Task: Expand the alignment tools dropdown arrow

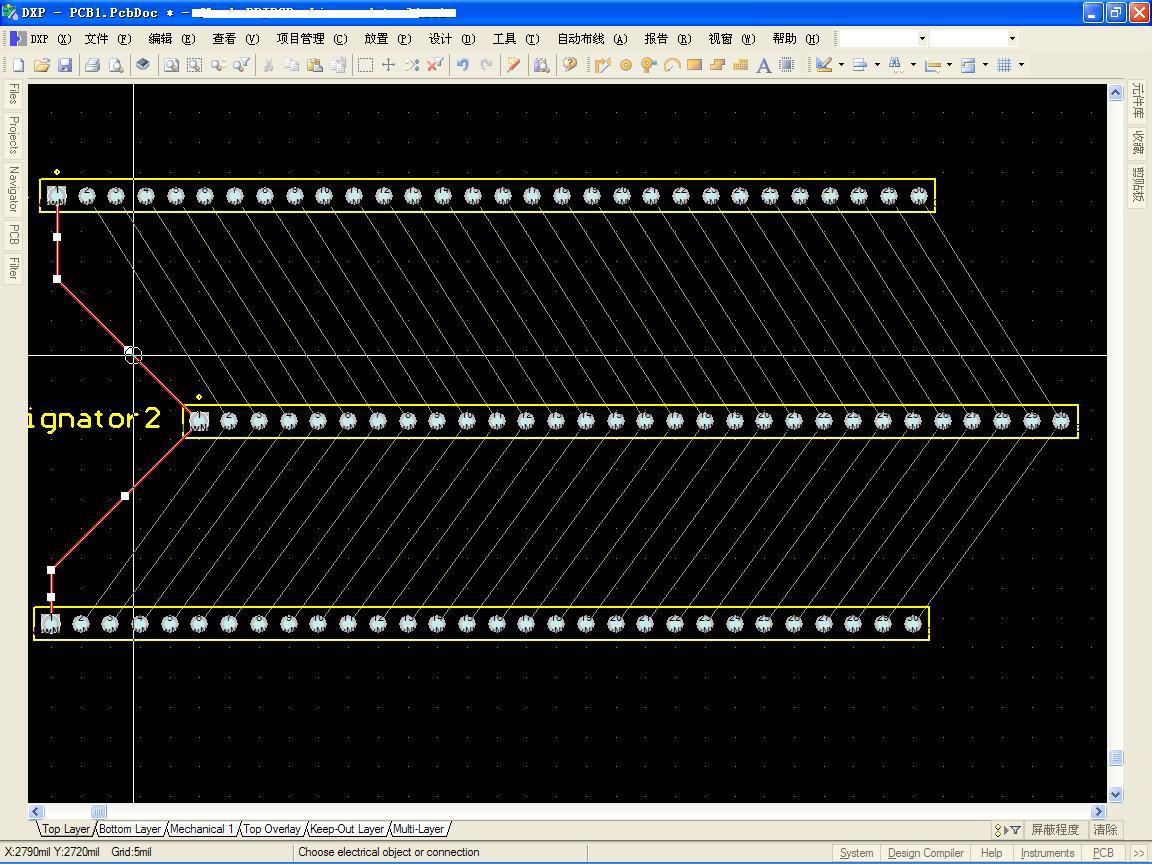Action: click(x=877, y=65)
